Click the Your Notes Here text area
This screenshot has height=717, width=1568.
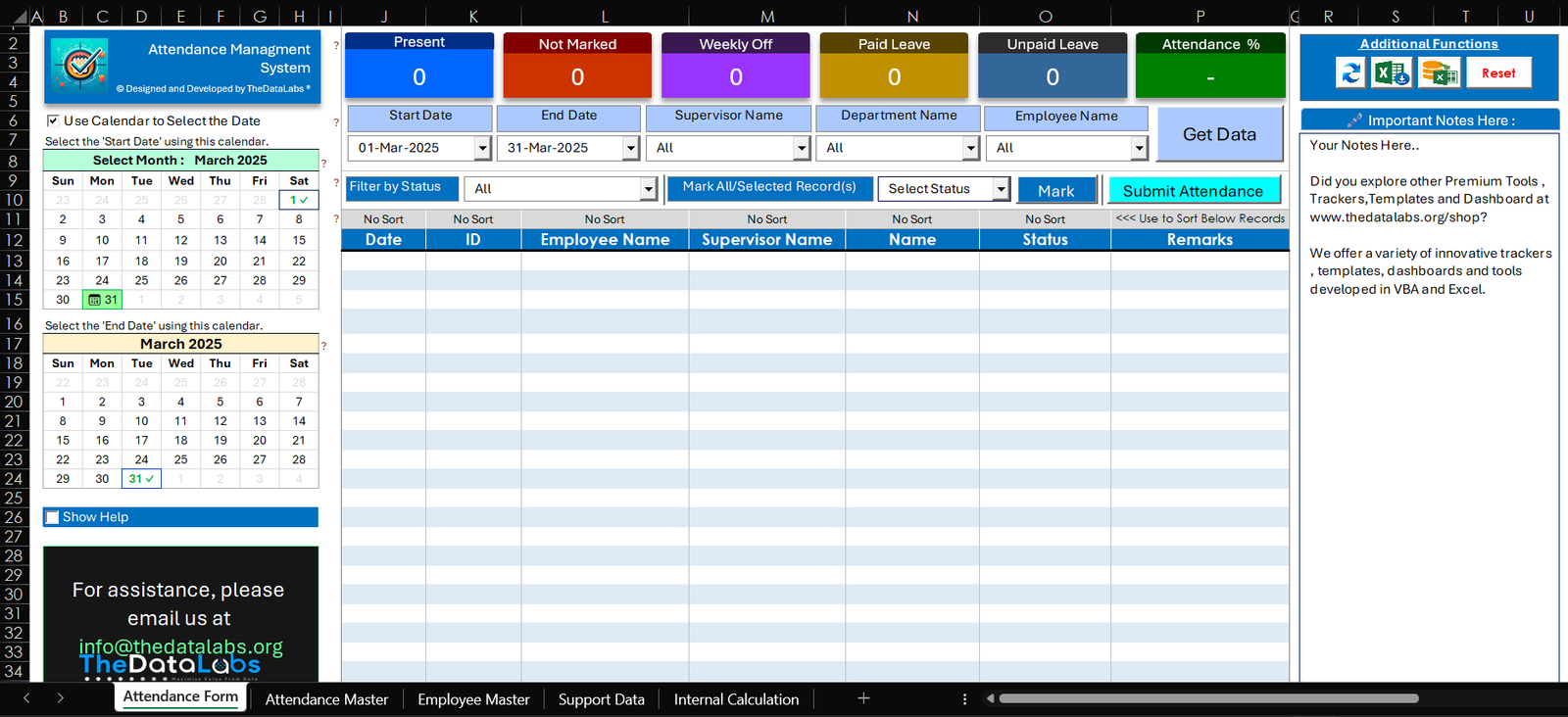[x=1430, y=406]
